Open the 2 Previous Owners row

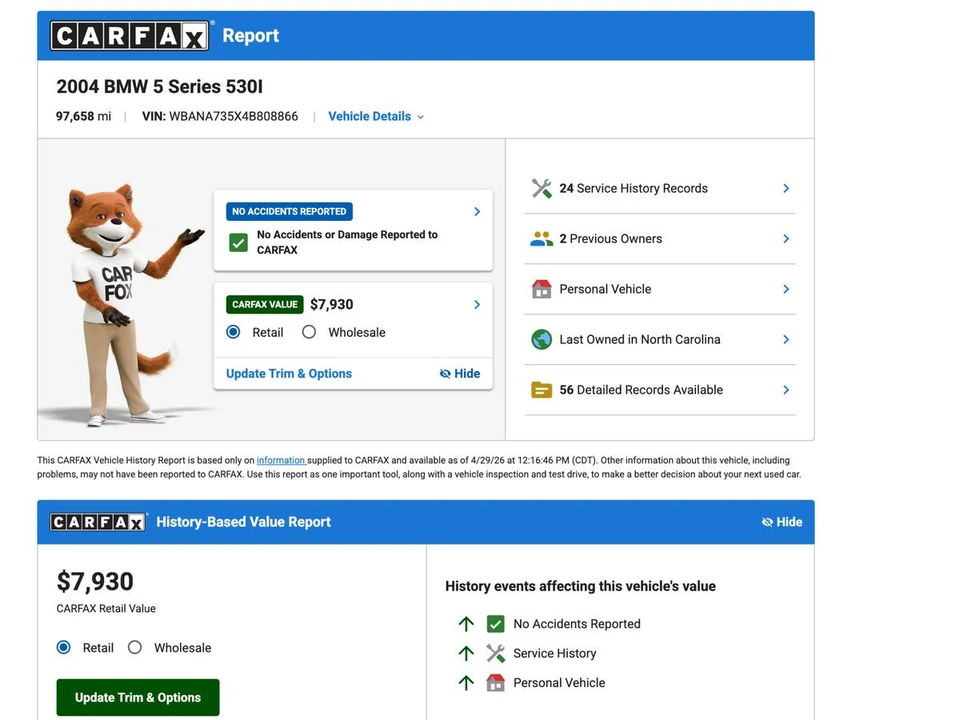coord(660,239)
